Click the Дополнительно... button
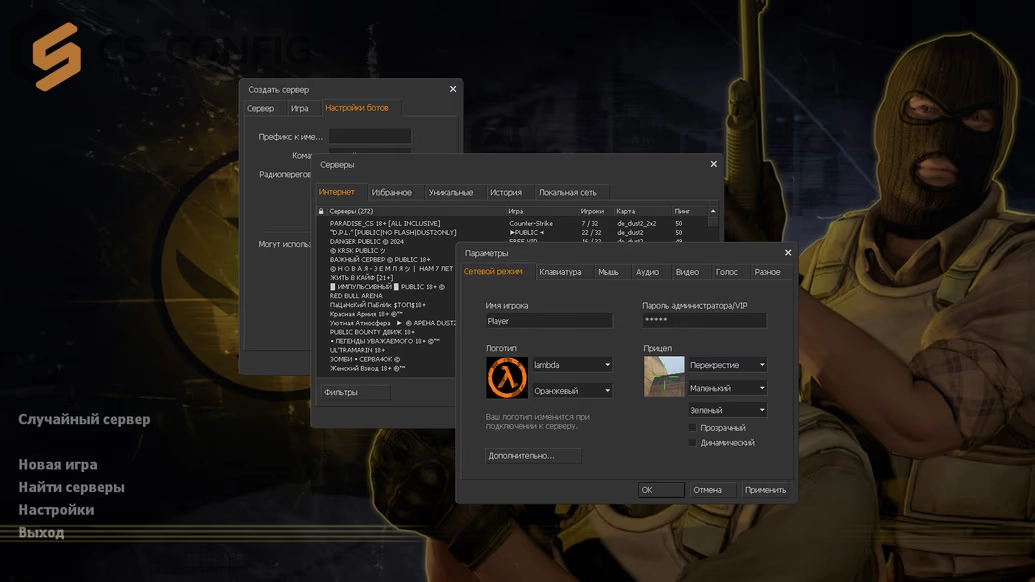The image size is (1035, 582). pos(533,455)
